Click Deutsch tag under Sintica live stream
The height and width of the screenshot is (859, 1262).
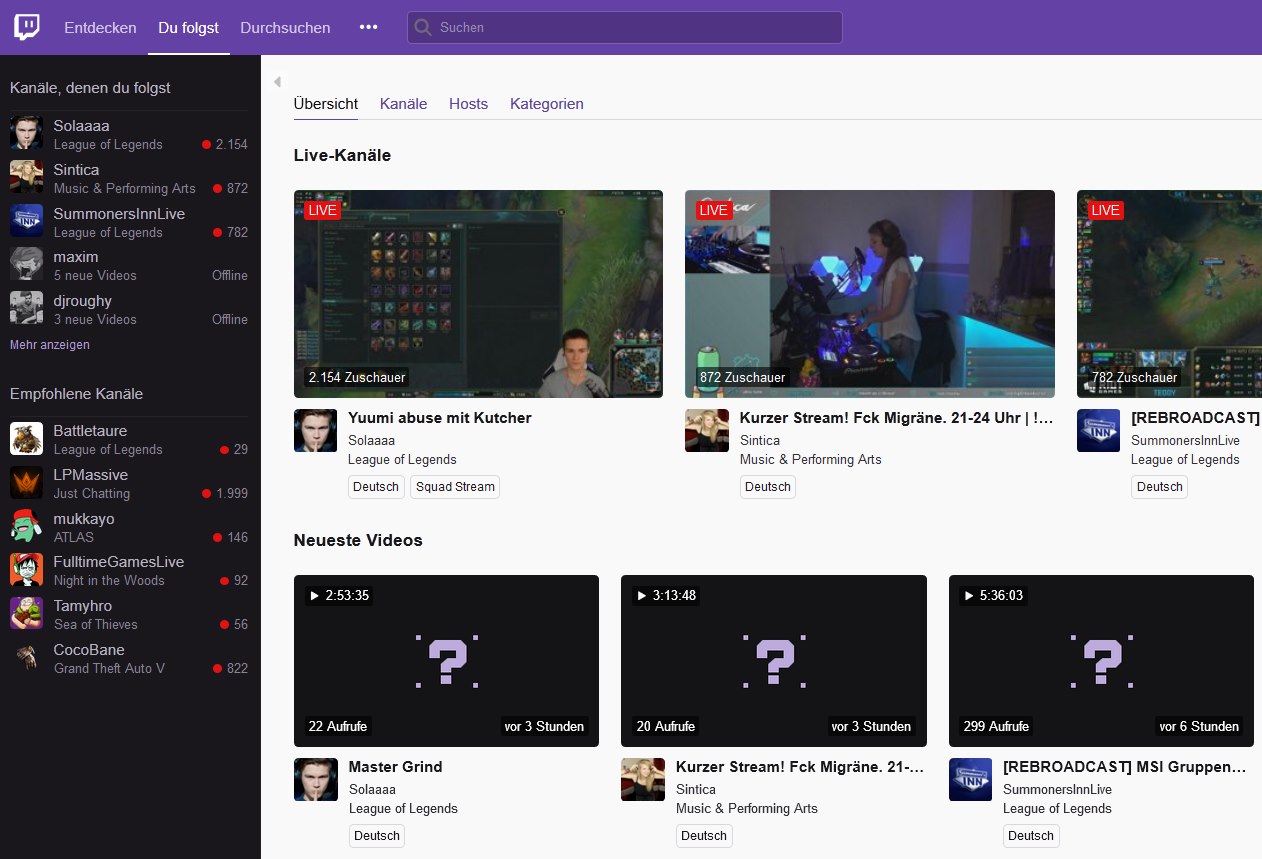click(768, 487)
